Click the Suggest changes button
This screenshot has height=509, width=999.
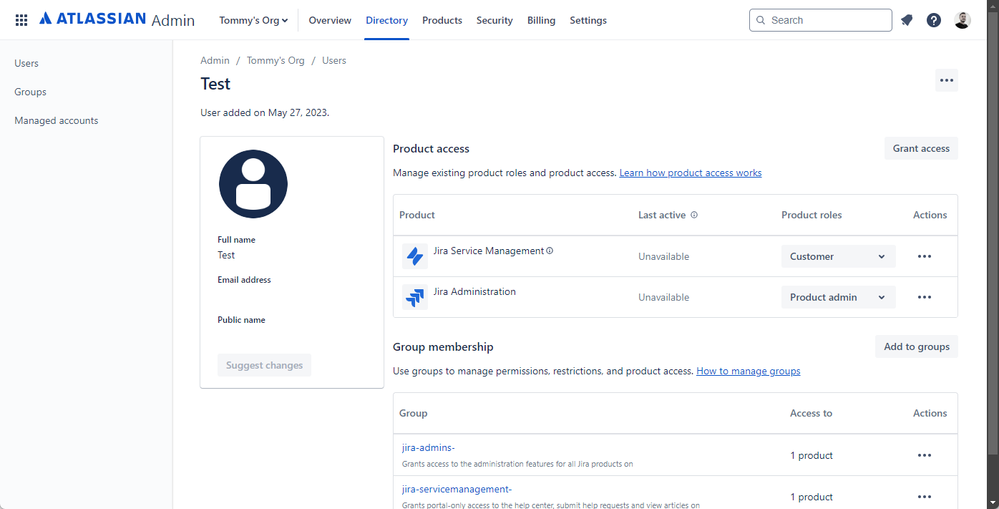[264, 365]
